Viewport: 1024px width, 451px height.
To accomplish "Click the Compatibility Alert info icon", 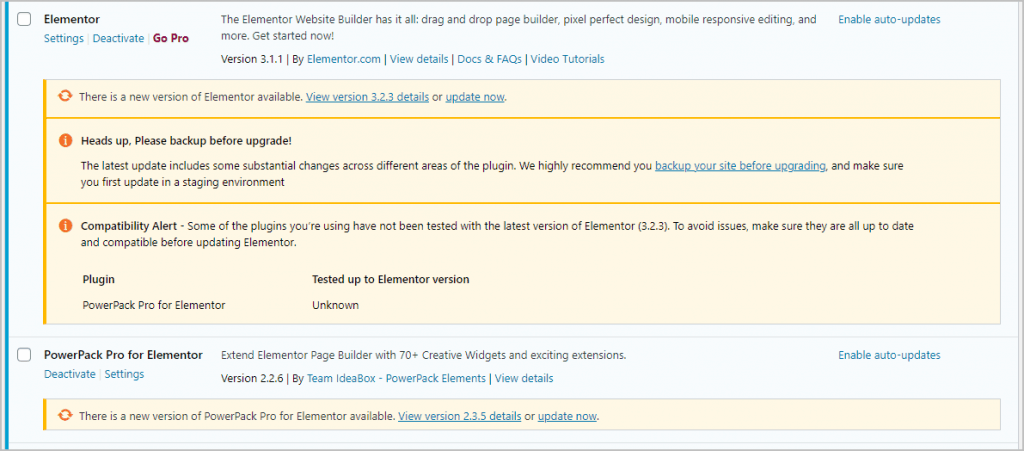I will point(65,226).
